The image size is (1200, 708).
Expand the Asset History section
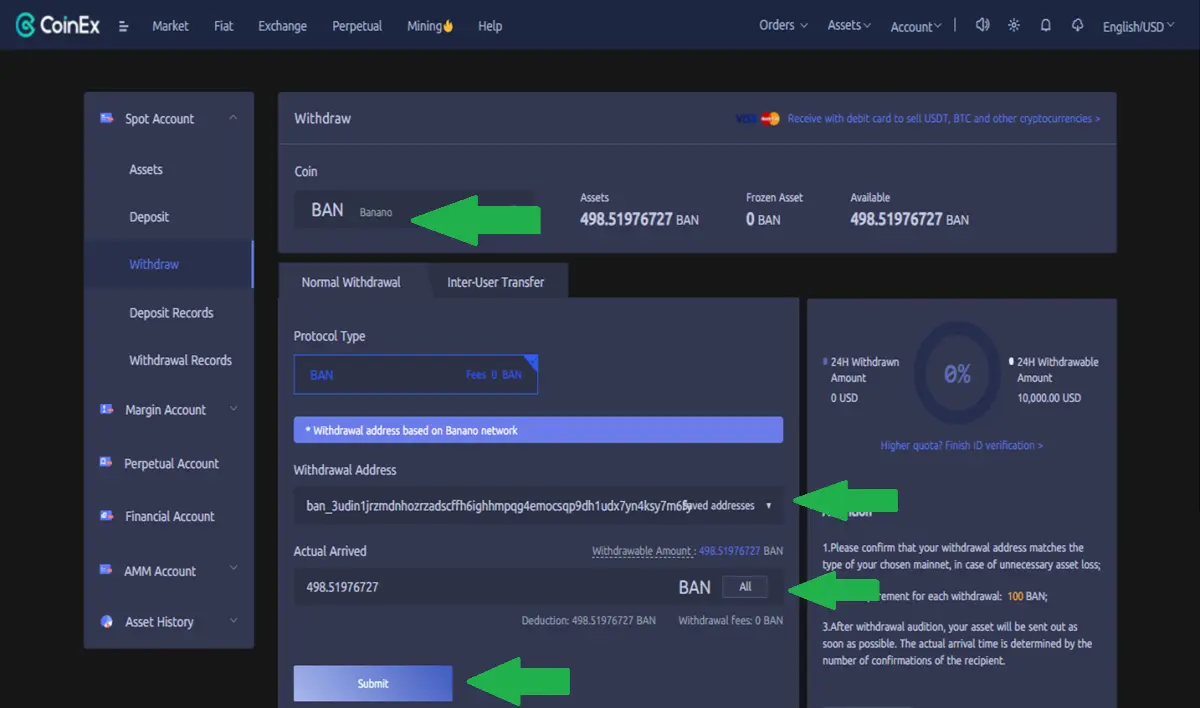pyautogui.click(x=233, y=621)
